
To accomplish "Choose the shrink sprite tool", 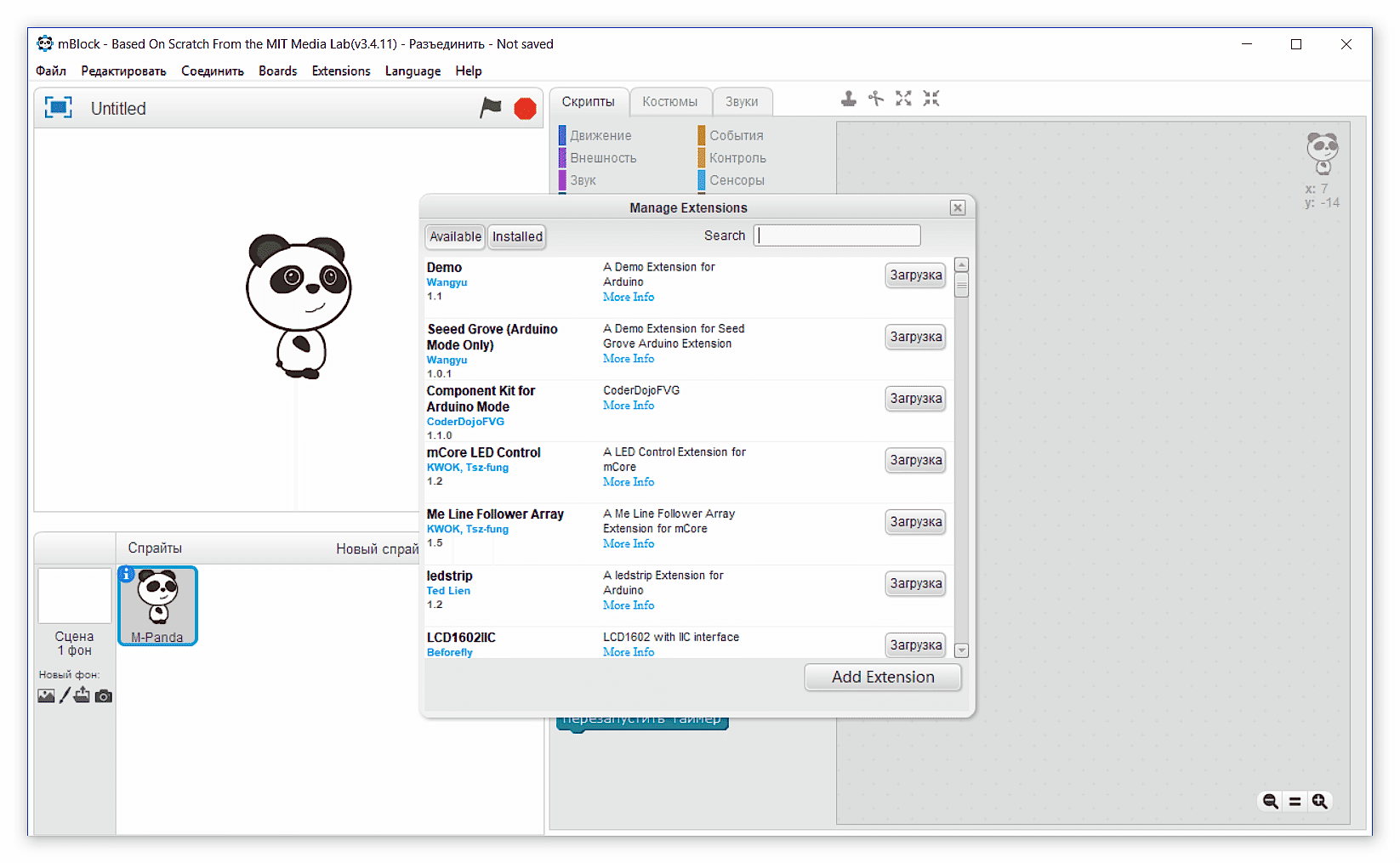I will click(x=931, y=99).
